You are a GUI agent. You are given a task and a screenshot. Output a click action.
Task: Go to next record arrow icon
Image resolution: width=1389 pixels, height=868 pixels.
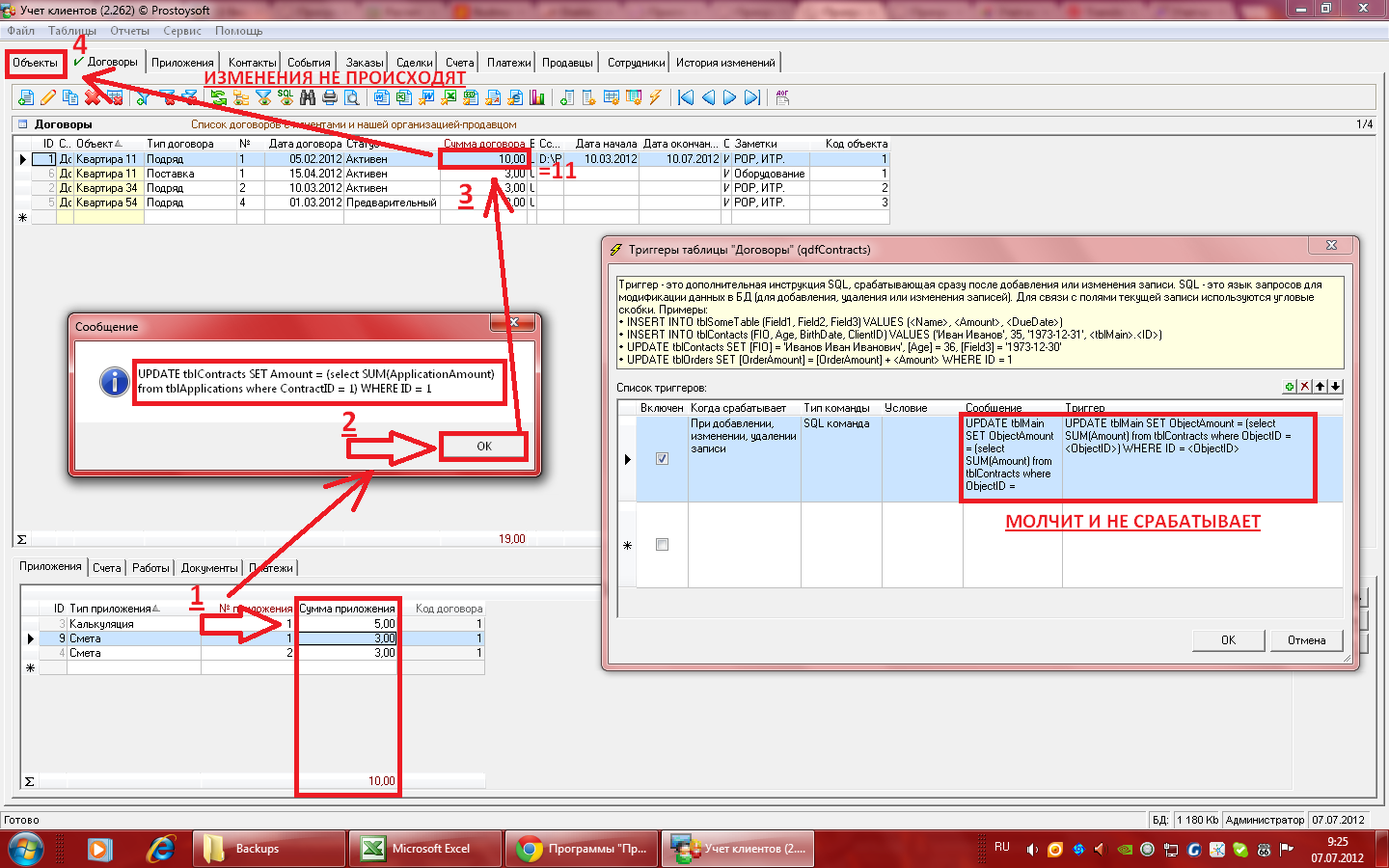coord(730,97)
